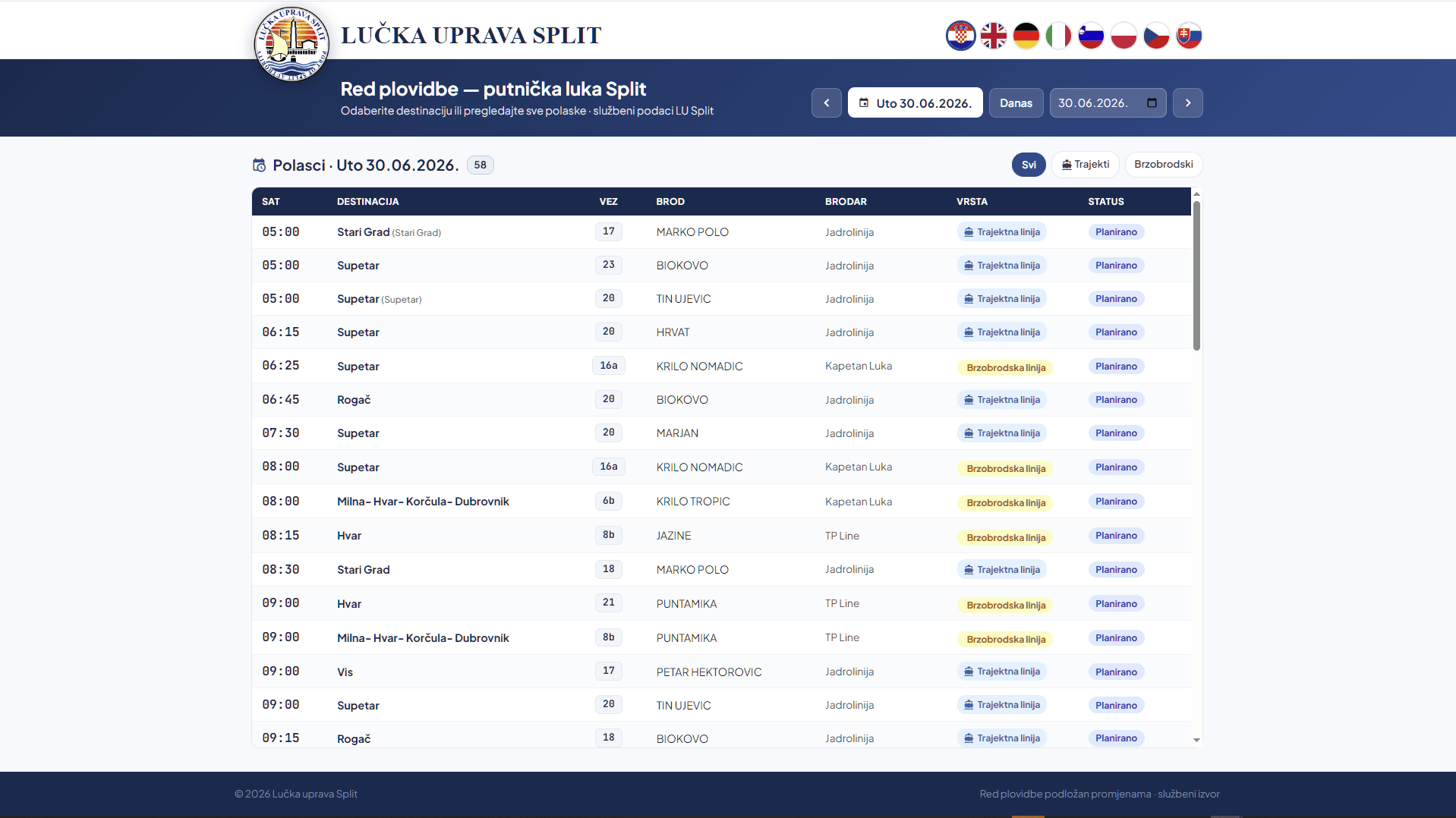Switch language to English flag

993,36
